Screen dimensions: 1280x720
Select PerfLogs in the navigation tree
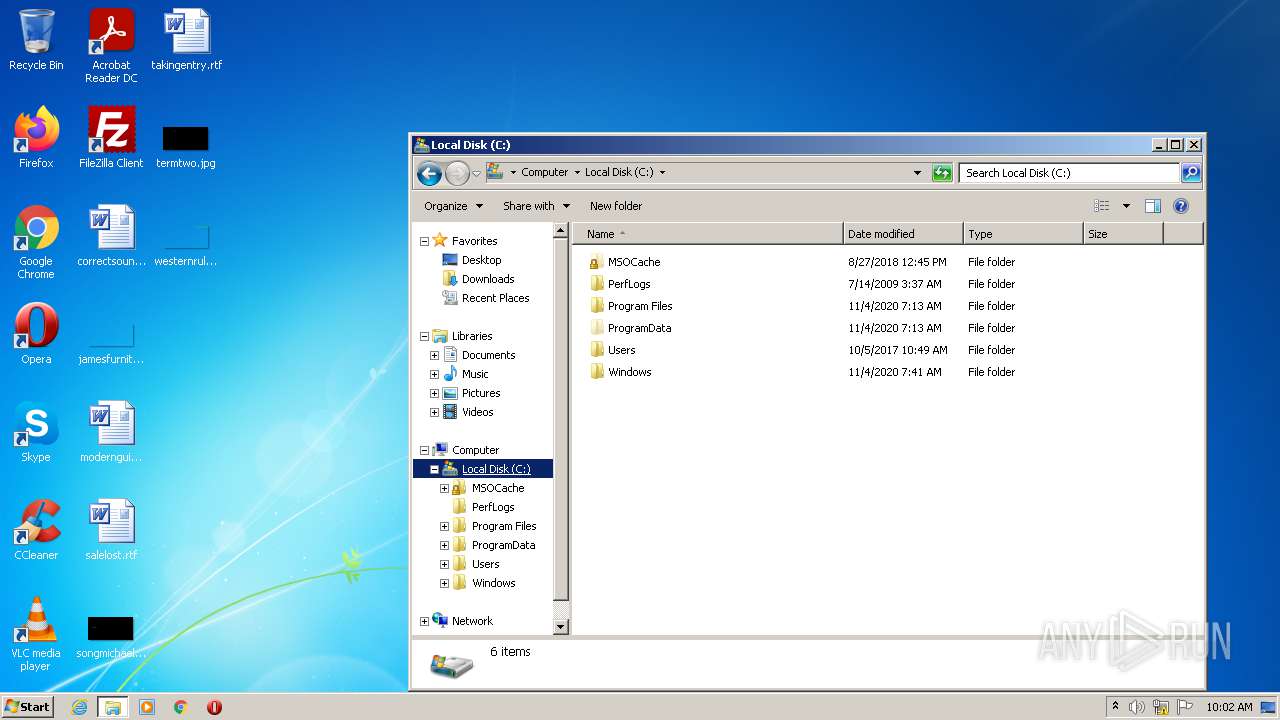point(493,507)
